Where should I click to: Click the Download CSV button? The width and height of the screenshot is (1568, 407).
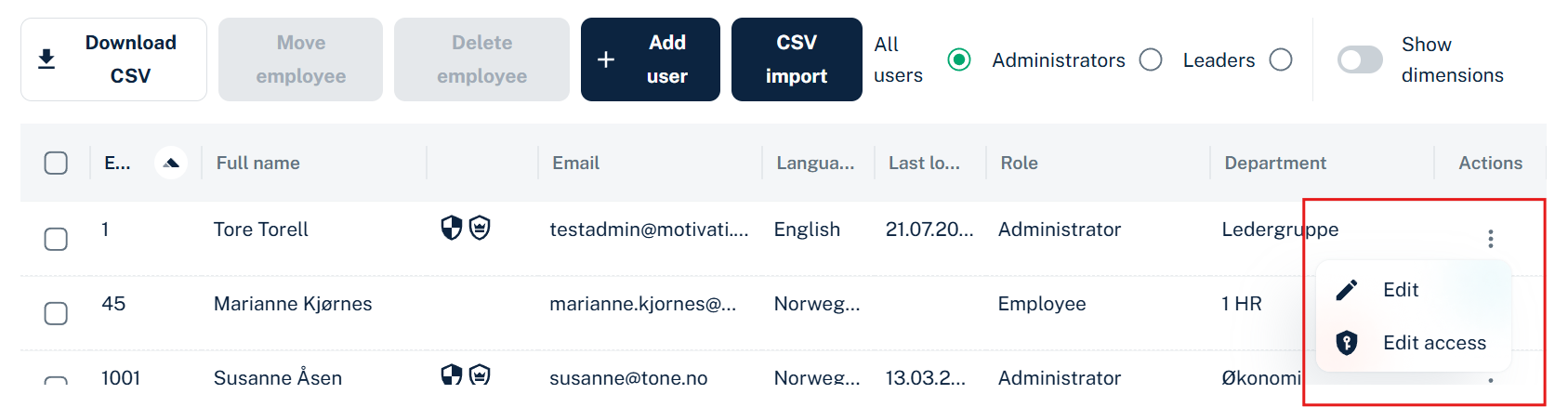pos(113,59)
